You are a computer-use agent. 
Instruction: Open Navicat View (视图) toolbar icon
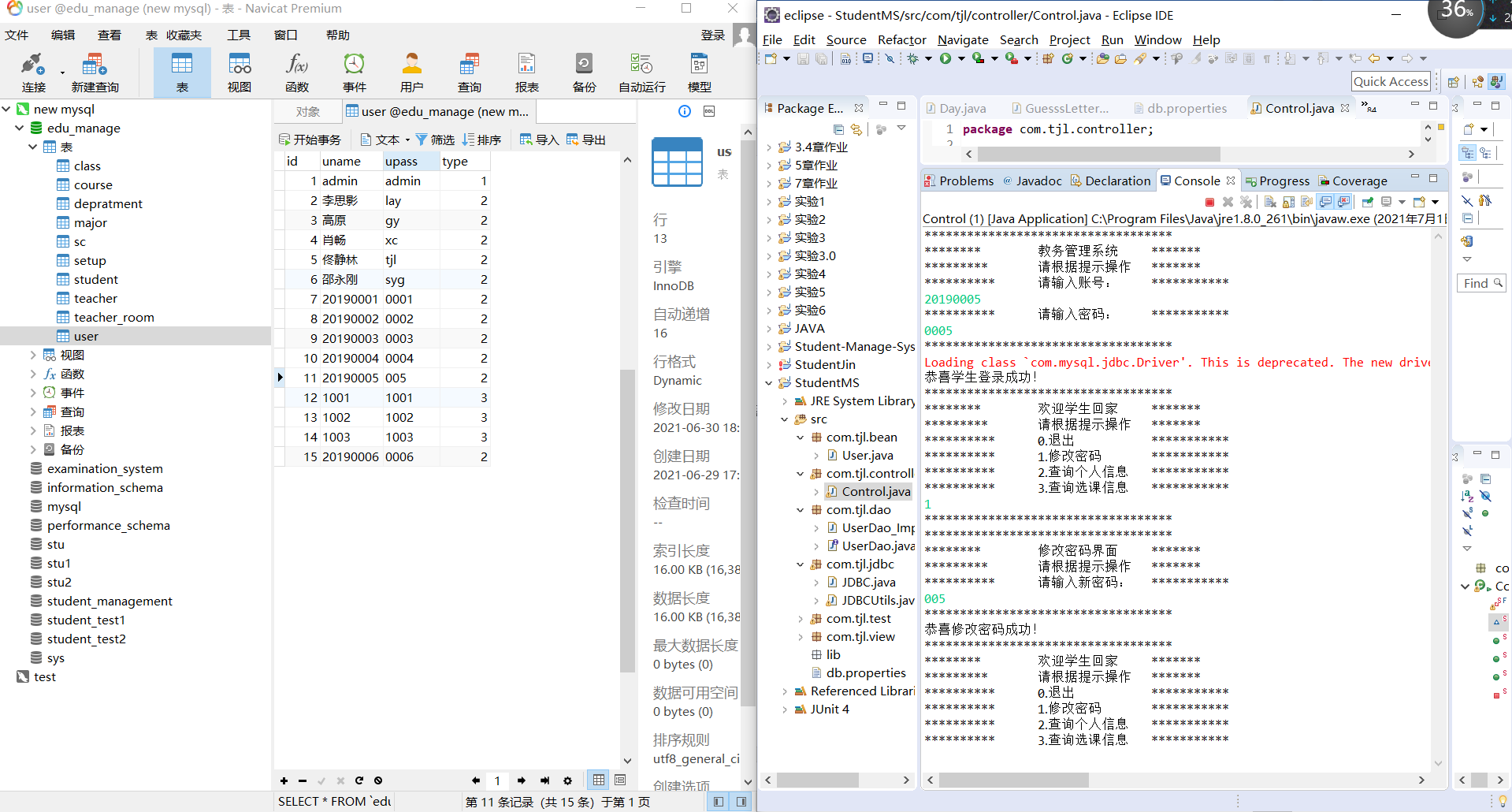coord(240,72)
